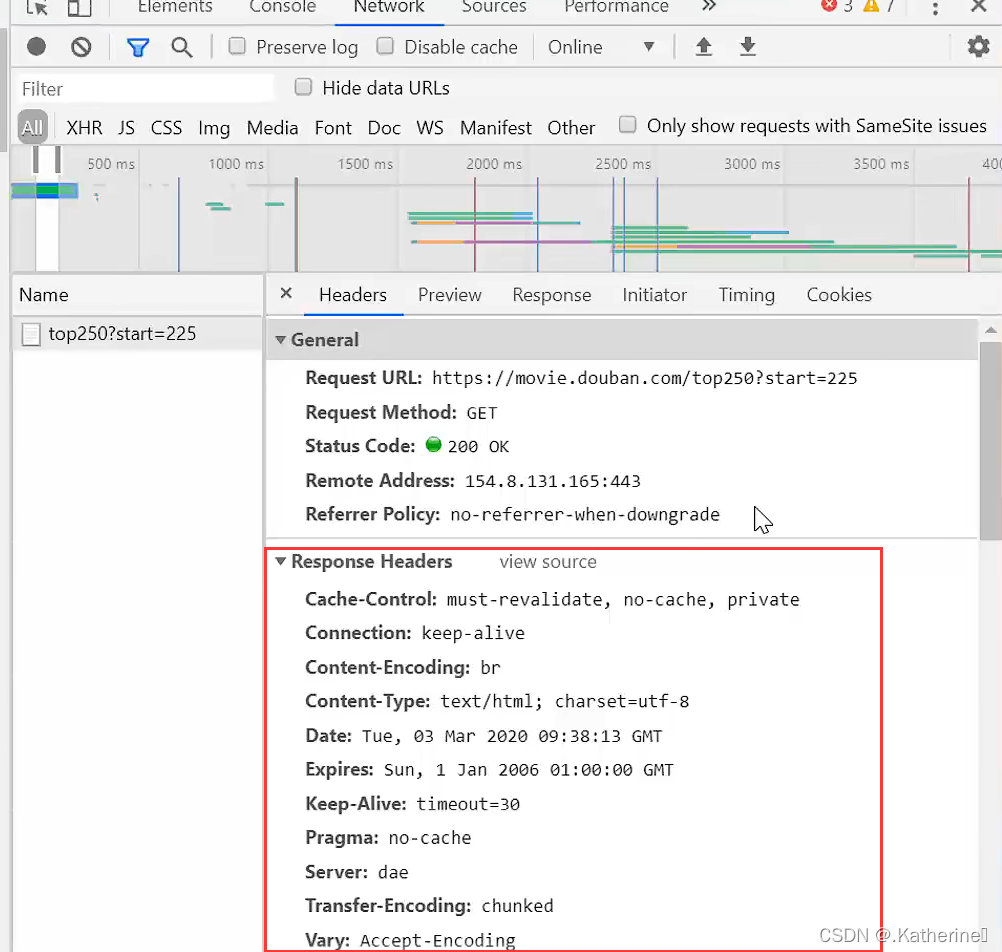The height and width of the screenshot is (952, 1002).
Task: Switch to the Sources tab
Action: point(494,7)
